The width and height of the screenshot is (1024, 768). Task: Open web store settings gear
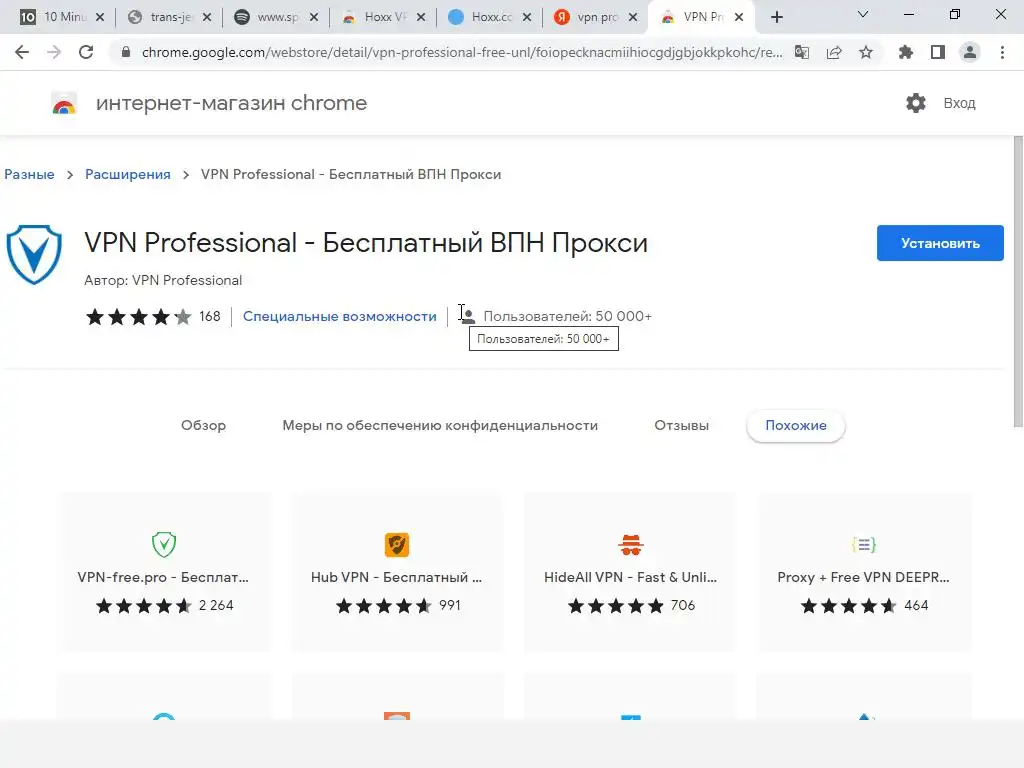point(916,103)
